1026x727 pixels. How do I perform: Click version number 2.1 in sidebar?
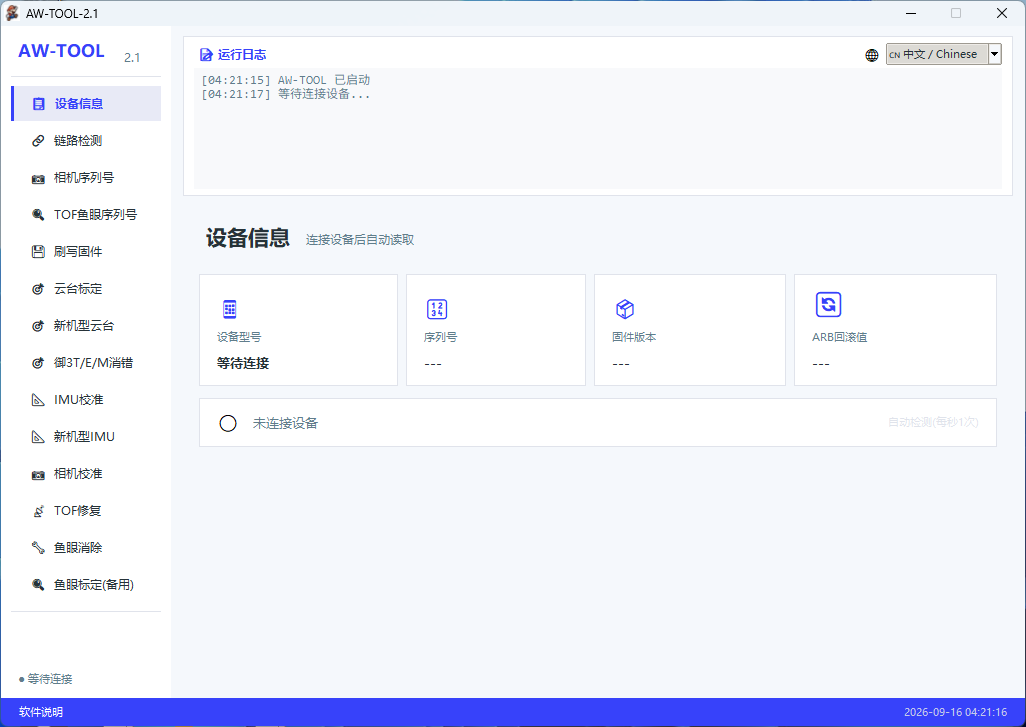click(x=132, y=58)
